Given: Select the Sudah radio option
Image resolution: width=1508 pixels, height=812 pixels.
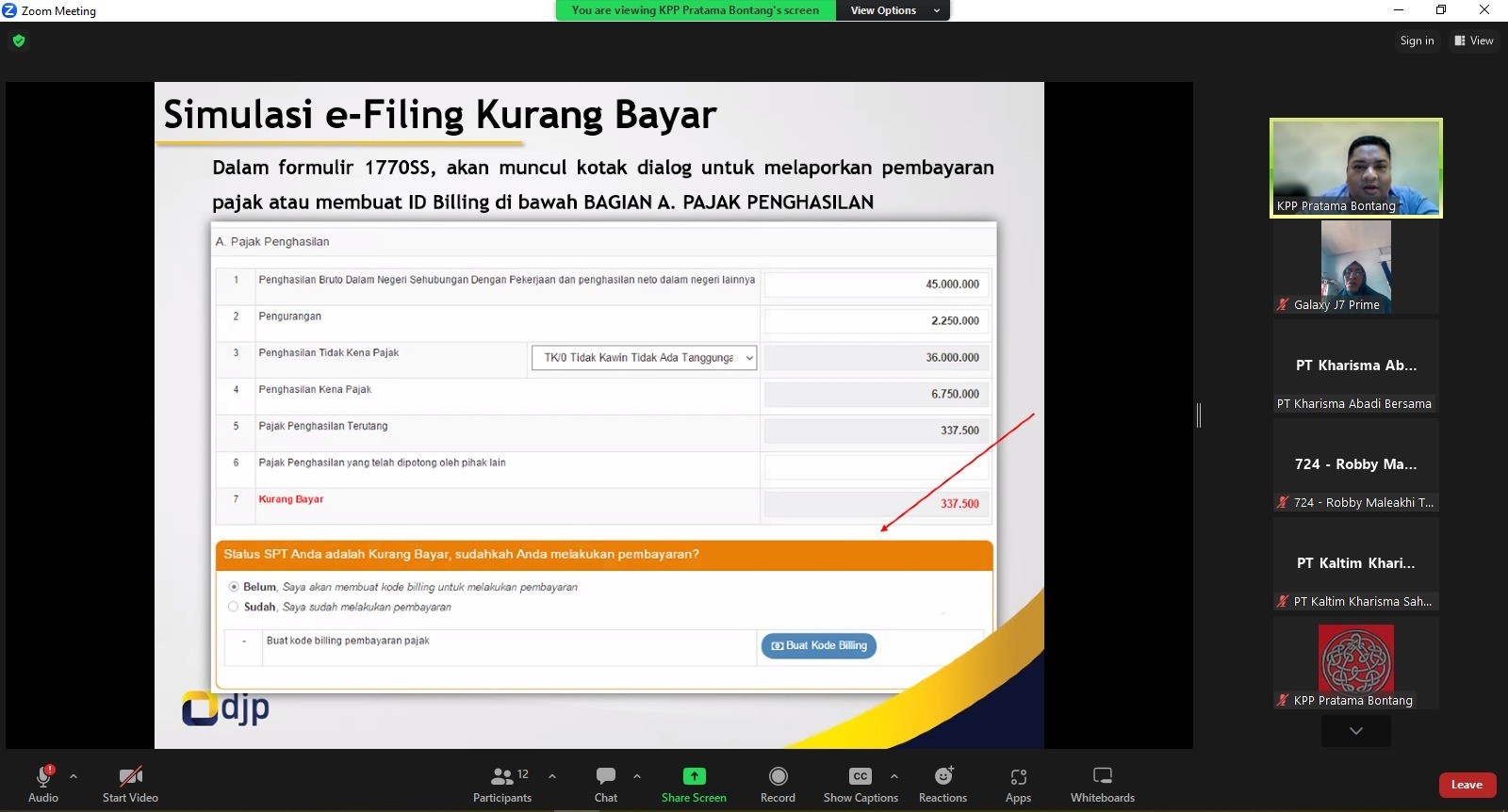Looking at the screenshot, I should tap(234, 608).
